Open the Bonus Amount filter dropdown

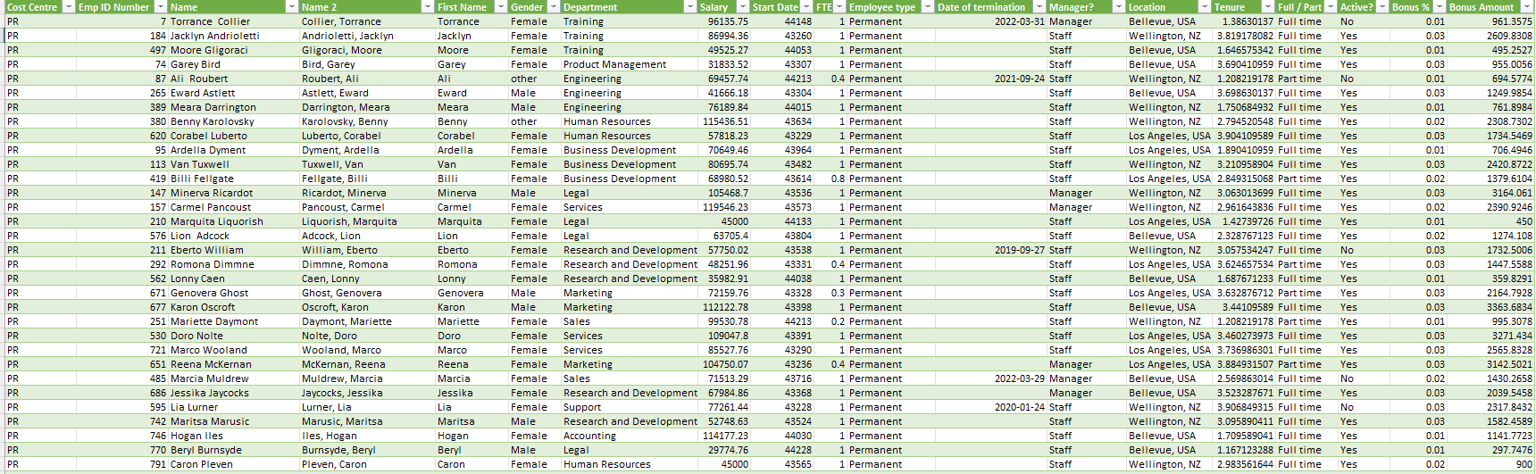(1526, 7)
